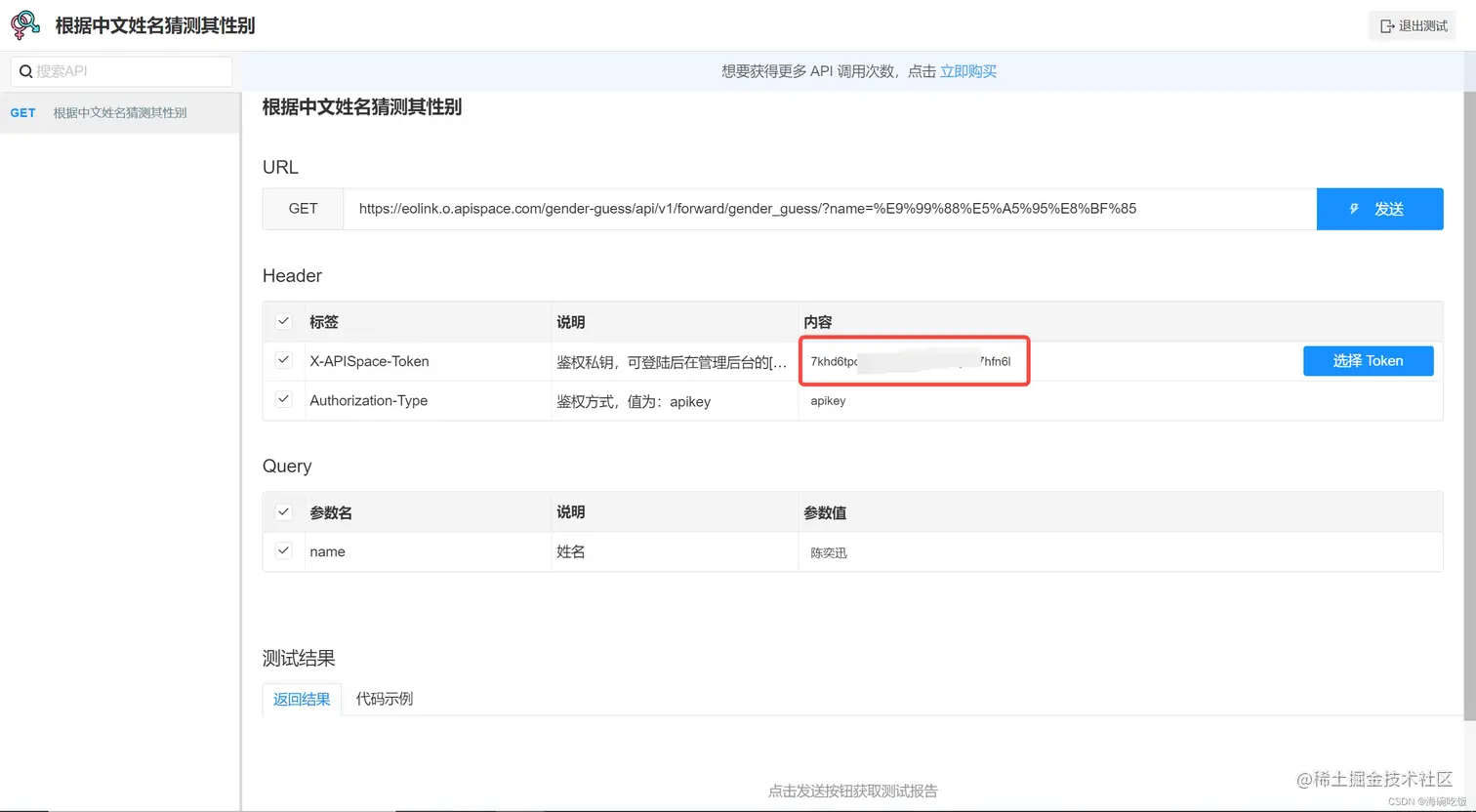Screen dimensions: 1476x812
Task: Click the X-APISpace-Token label cell
Action: (428, 361)
